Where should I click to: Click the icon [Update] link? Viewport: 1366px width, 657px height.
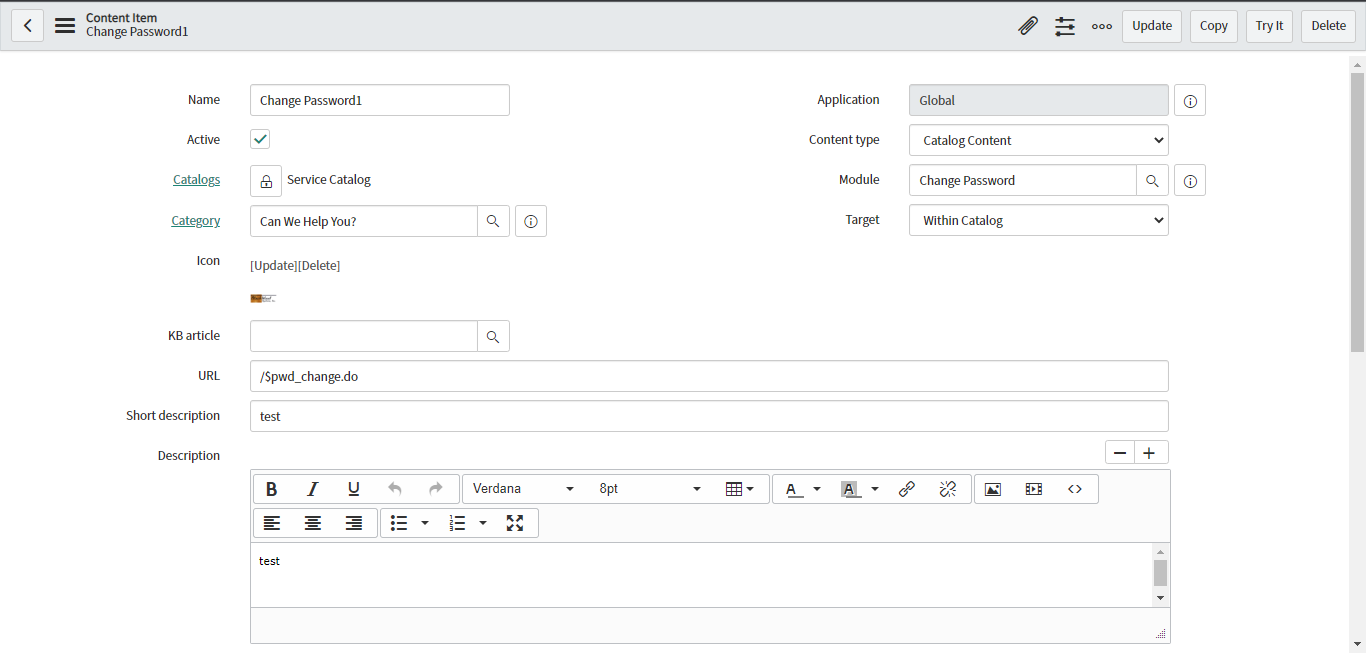[274, 265]
